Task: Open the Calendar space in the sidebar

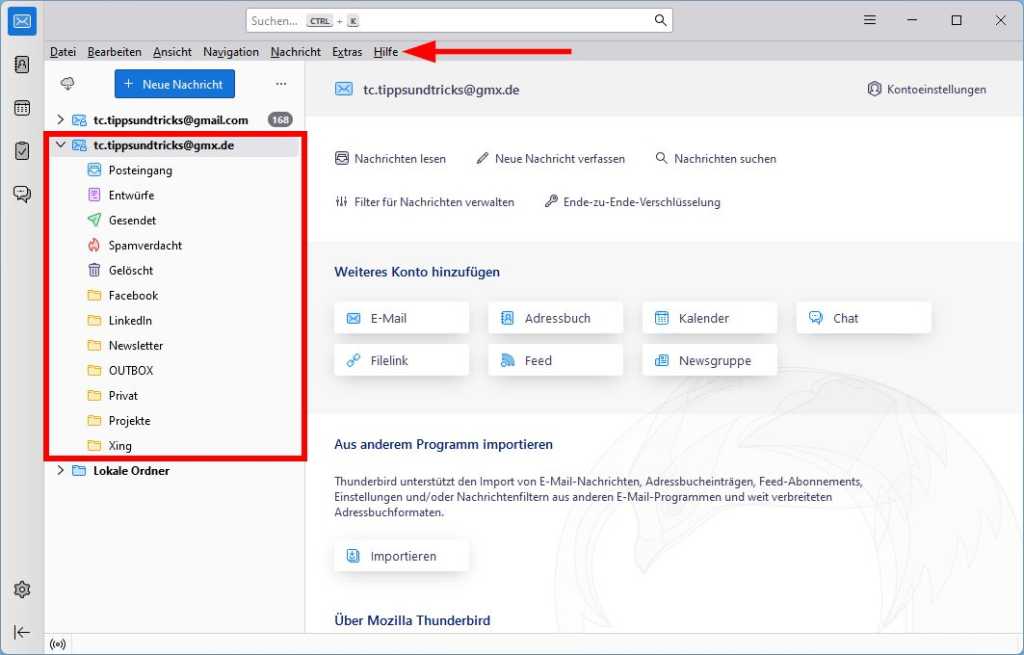Action: click(x=22, y=107)
